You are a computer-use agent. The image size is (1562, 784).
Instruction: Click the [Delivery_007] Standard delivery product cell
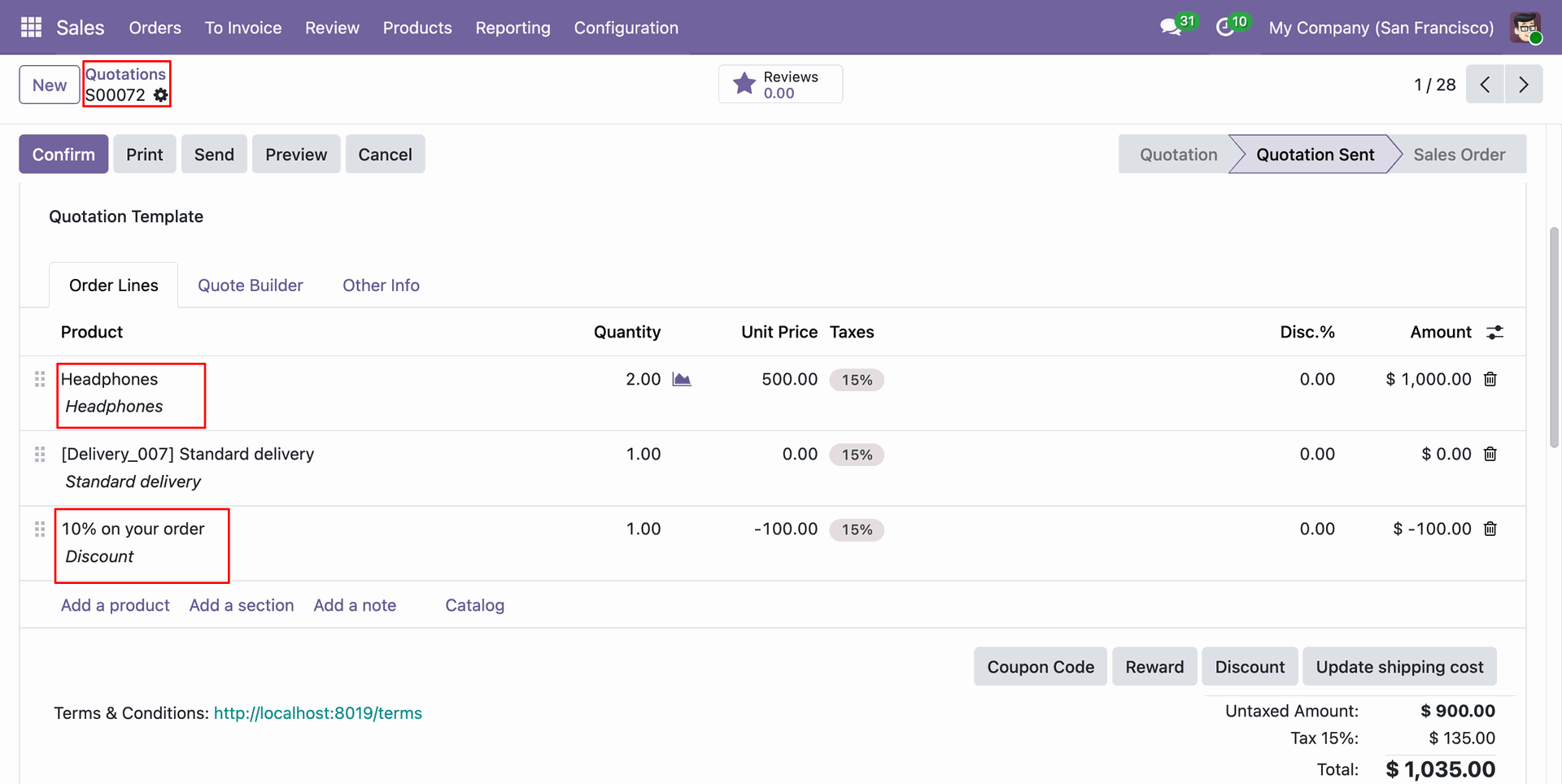188,454
